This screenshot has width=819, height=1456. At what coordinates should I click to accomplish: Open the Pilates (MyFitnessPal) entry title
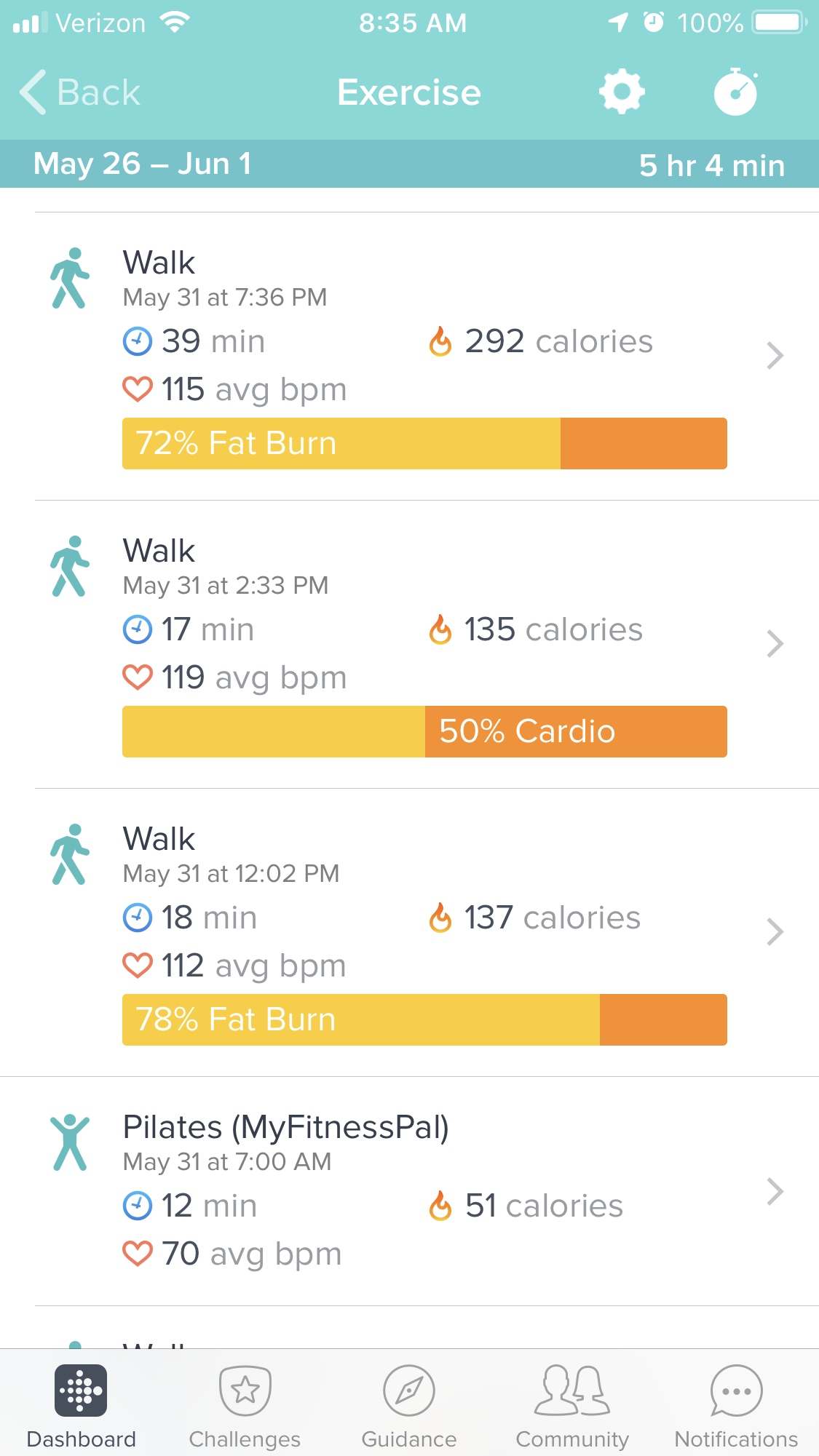pos(285,1127)
